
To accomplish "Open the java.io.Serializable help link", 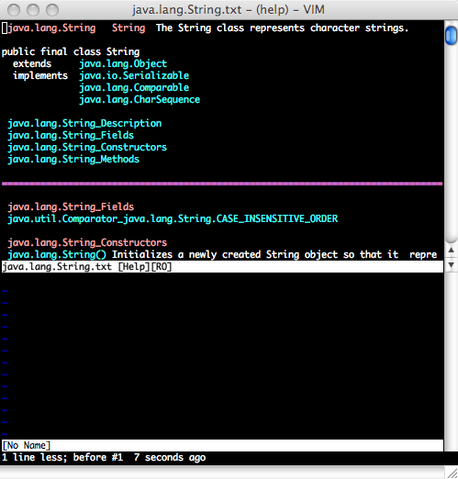I will coord(134,76).
